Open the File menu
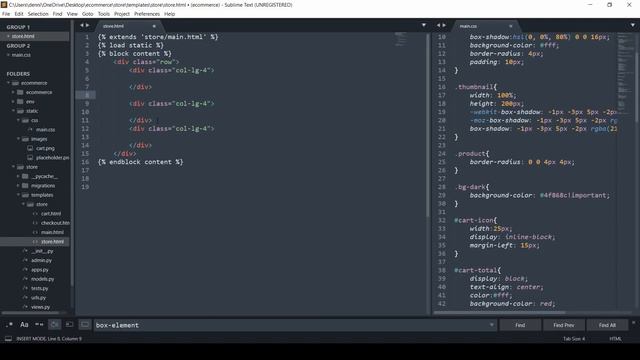 6,14
